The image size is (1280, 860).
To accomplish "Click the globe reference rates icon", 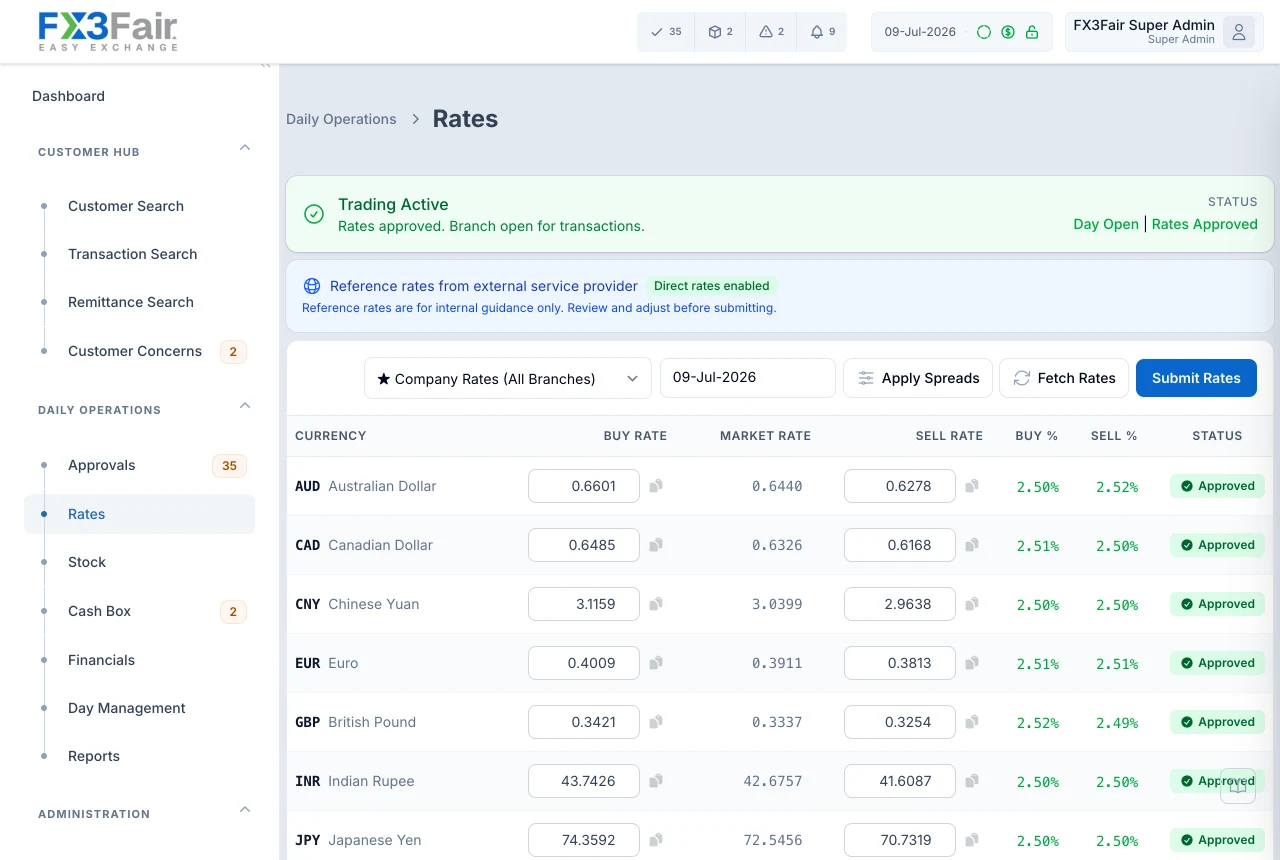I will tap(312, 286).
